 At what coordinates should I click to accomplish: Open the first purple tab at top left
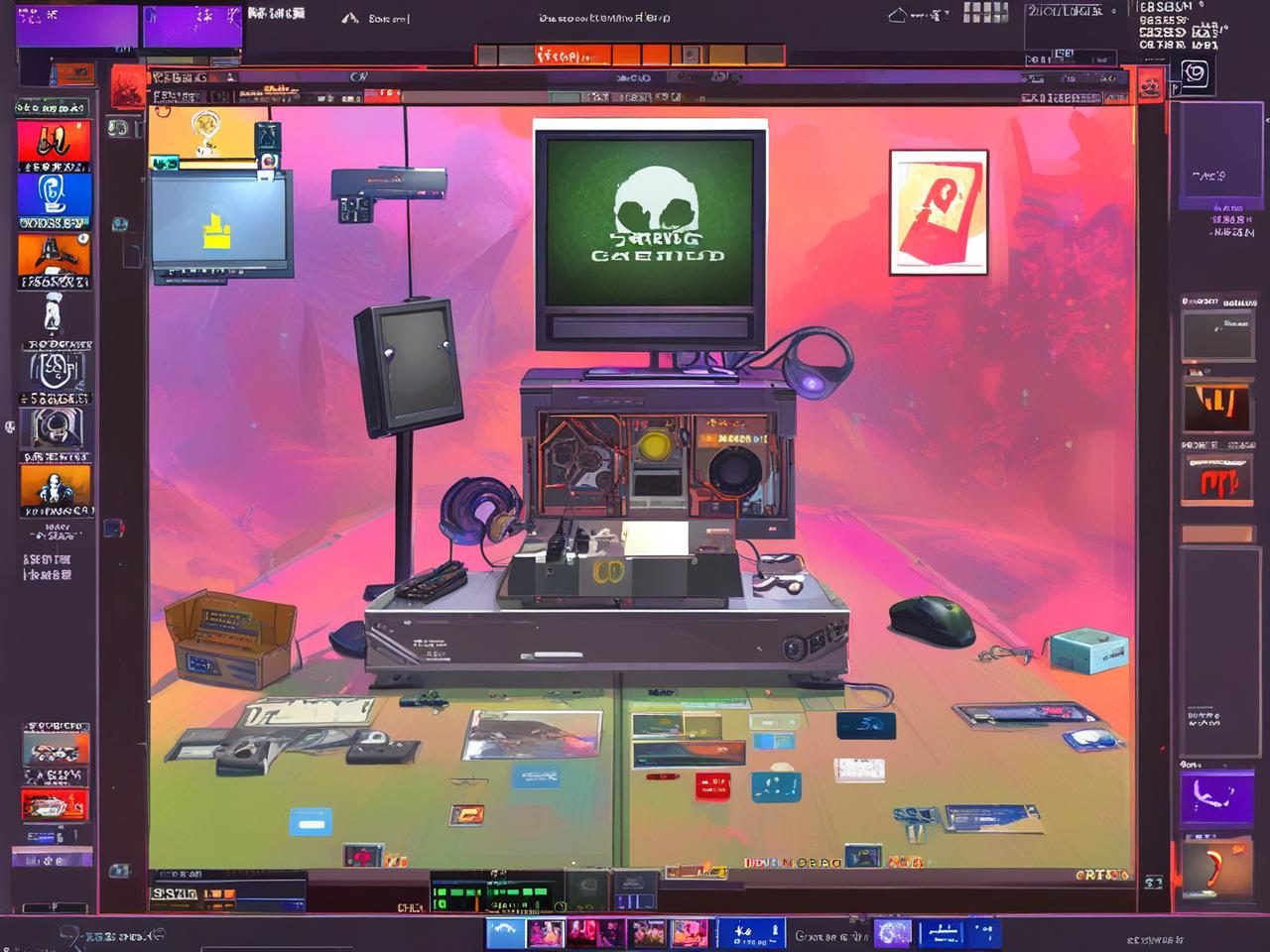coord(76,25)
